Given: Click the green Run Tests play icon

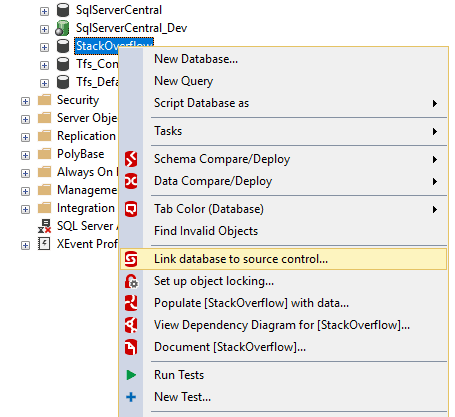Looking at the screenshot, I should [131, 375].
